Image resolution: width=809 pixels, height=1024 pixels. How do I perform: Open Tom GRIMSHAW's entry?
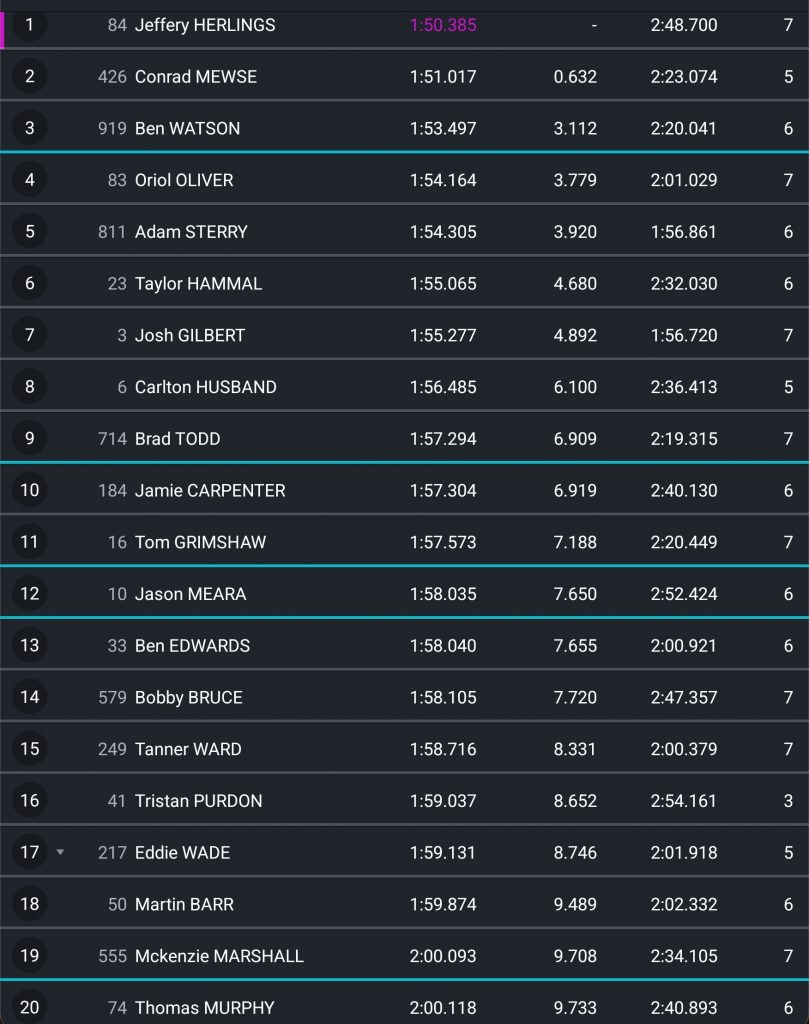(x=200, y=542)
